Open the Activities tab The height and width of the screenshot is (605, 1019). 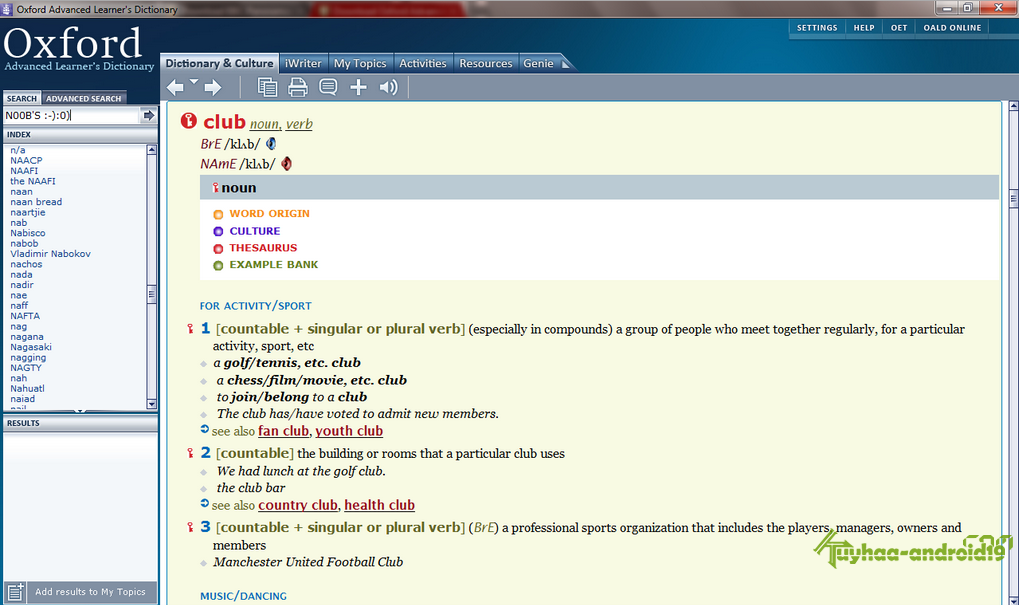(422, 63)
